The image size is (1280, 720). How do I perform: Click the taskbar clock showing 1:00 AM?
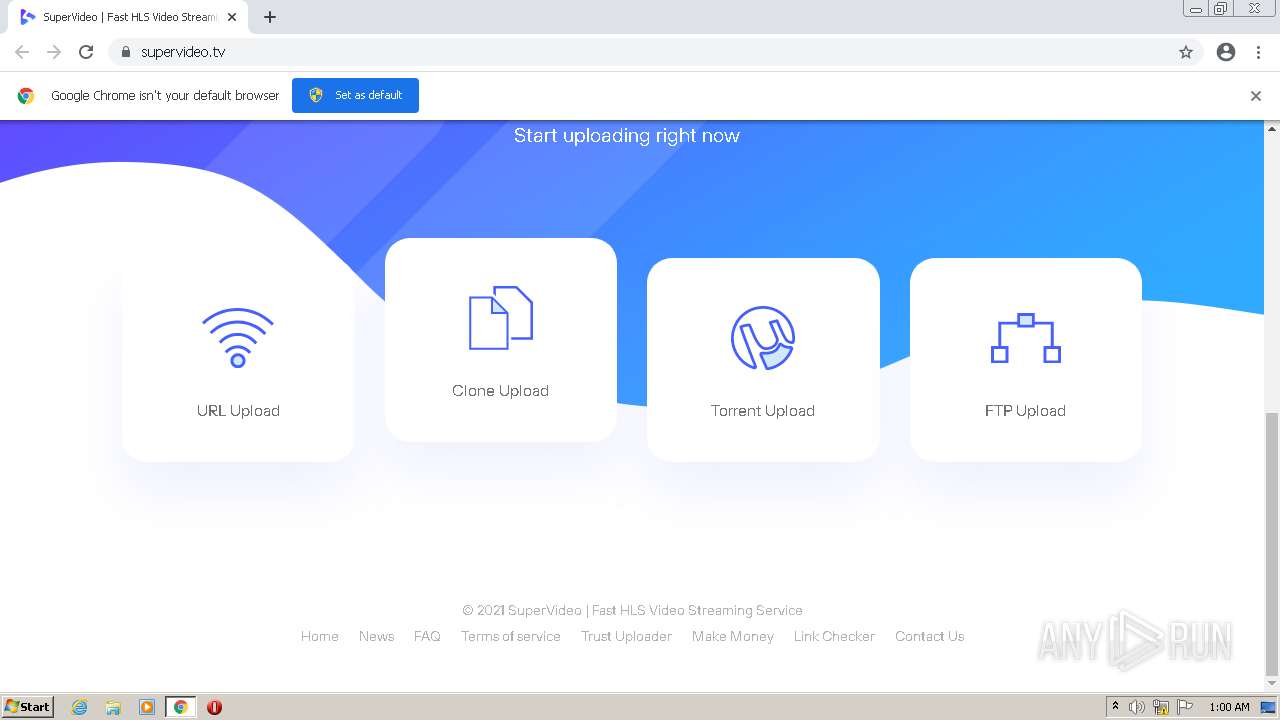click(1229, 707)
